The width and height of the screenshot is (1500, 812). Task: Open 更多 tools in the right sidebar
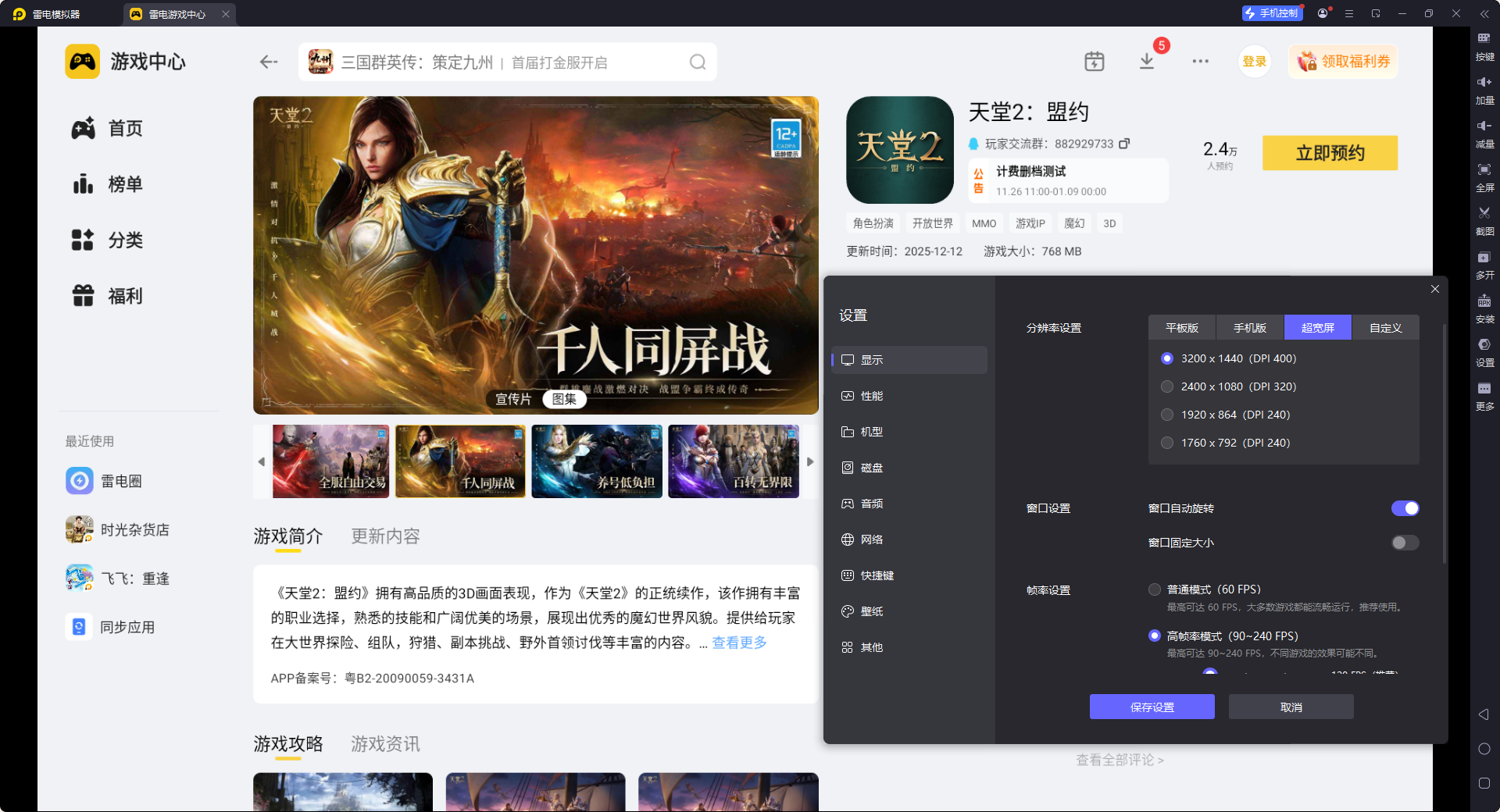click(x=1484, y=395)
